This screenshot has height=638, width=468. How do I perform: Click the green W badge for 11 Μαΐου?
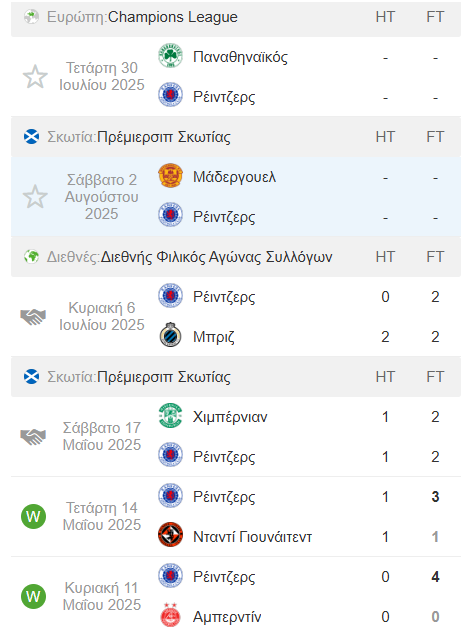(x=33, y=596)
